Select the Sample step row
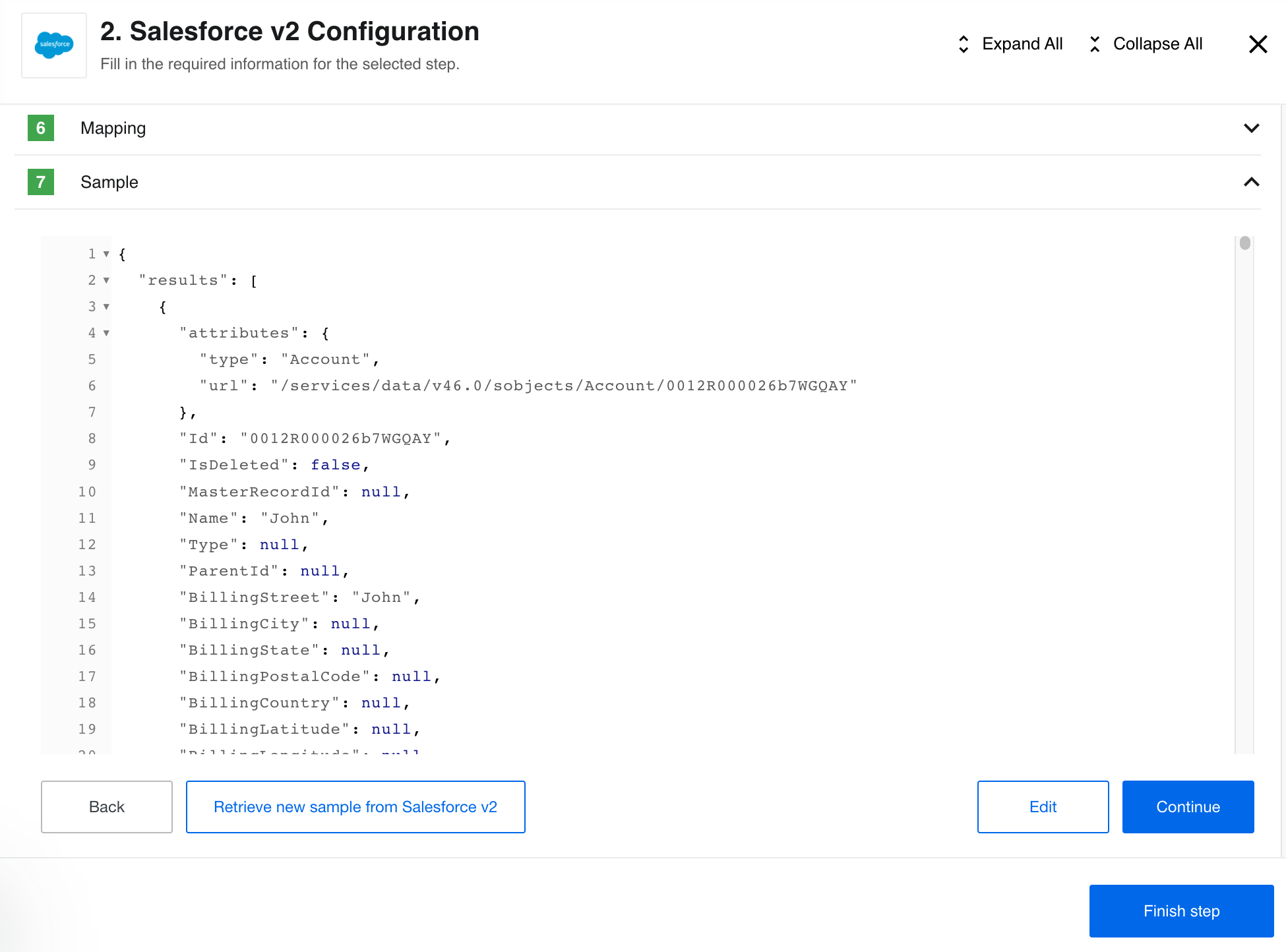This screenshot has height=952, width=1286. click(x=637, y=182)
